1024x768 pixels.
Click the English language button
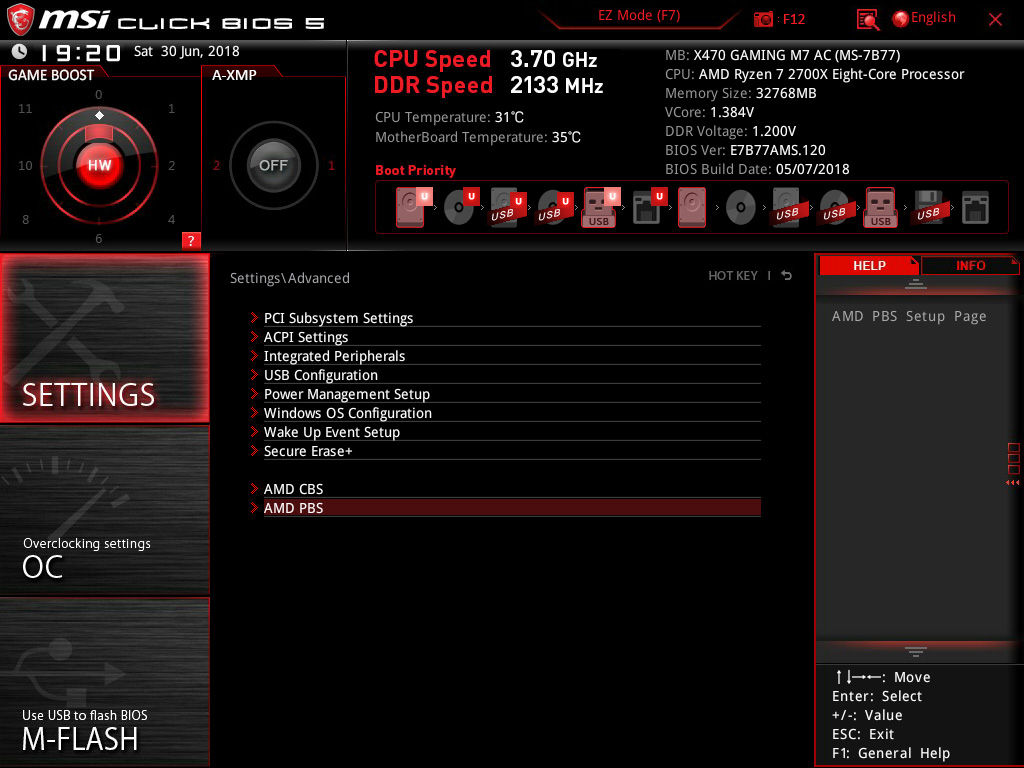coord(933,18)
